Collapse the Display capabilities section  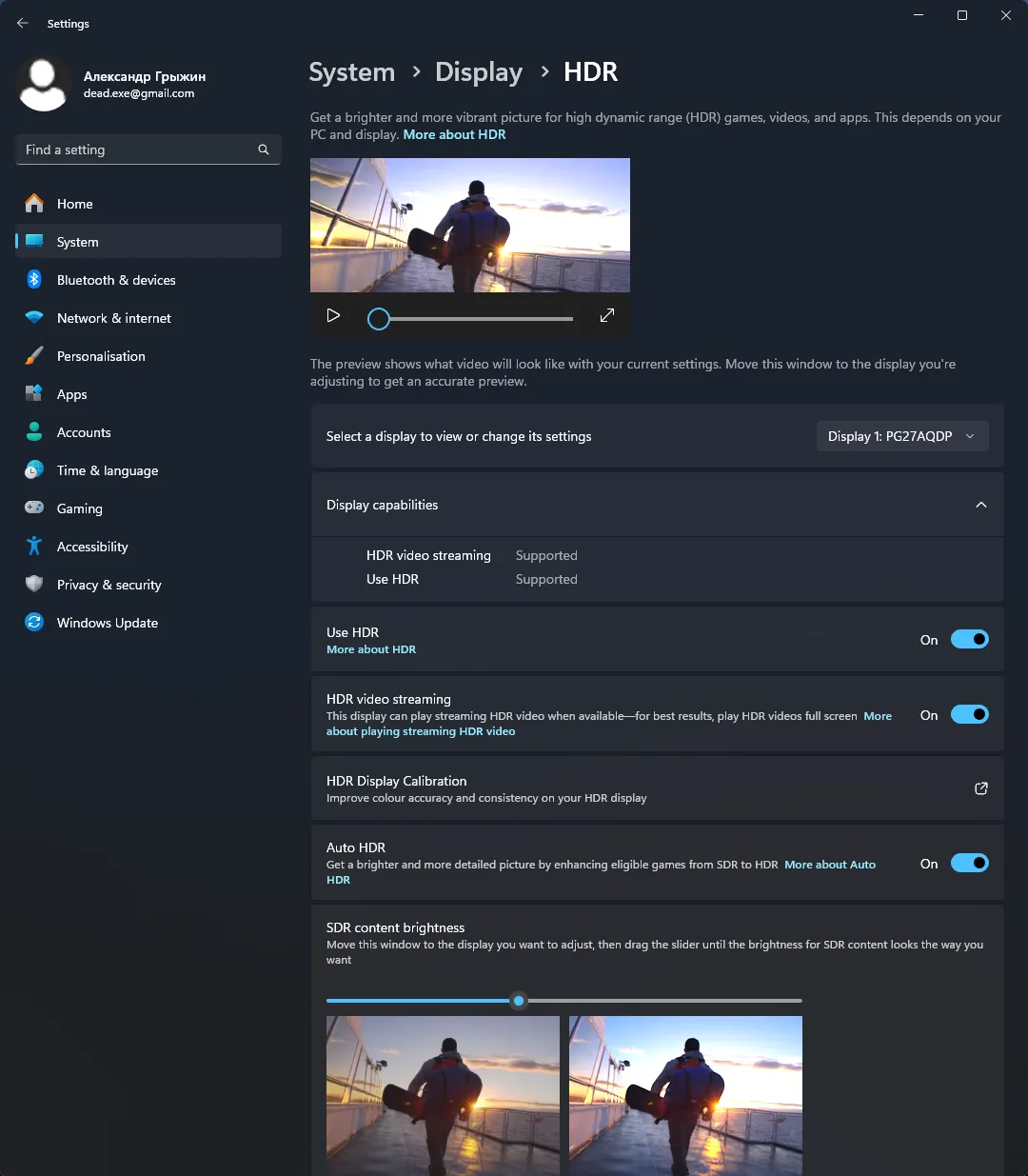pyautogui.click(x=980, y=505)
